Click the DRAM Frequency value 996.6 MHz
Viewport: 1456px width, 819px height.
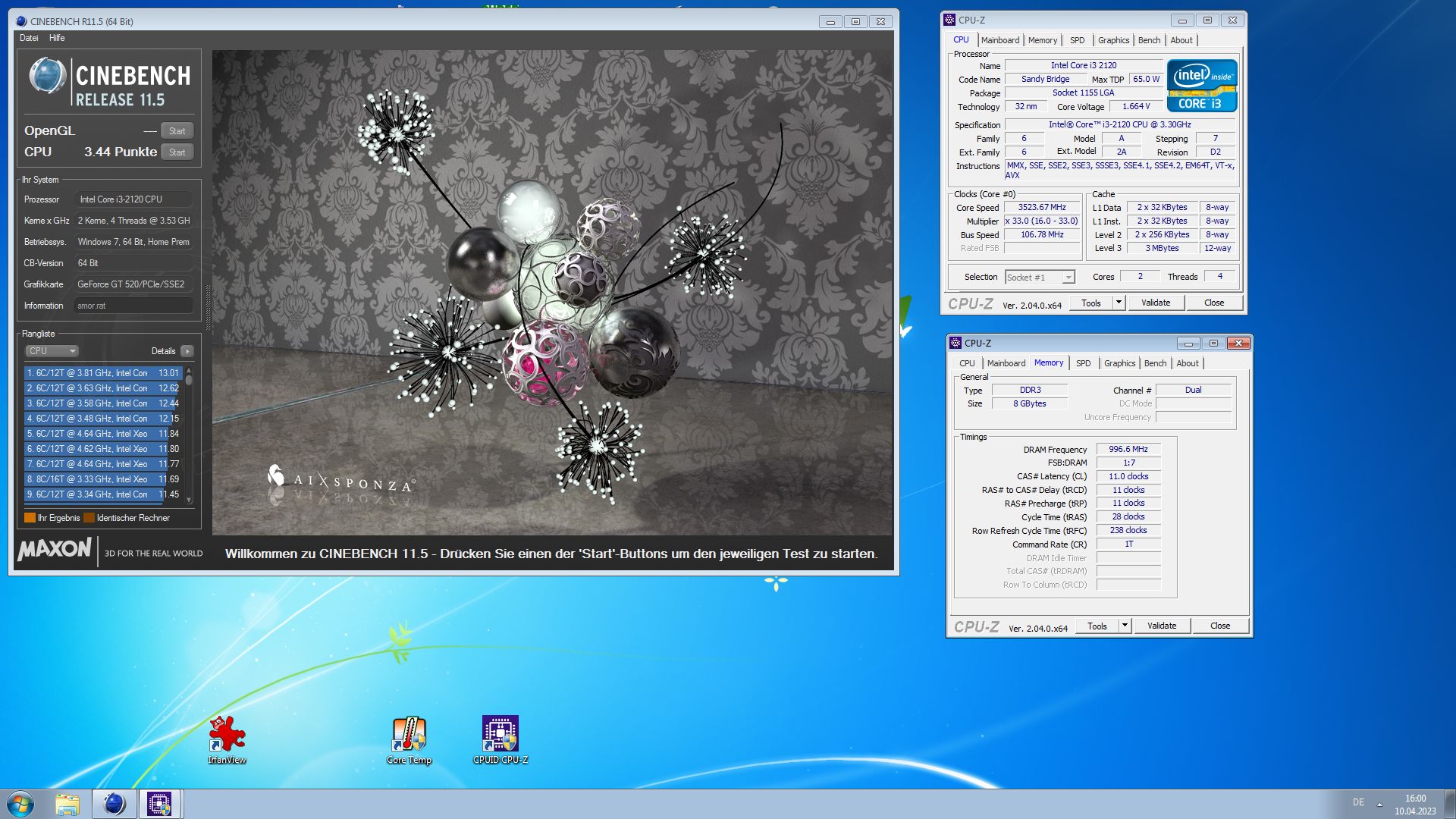(1128, 449)
